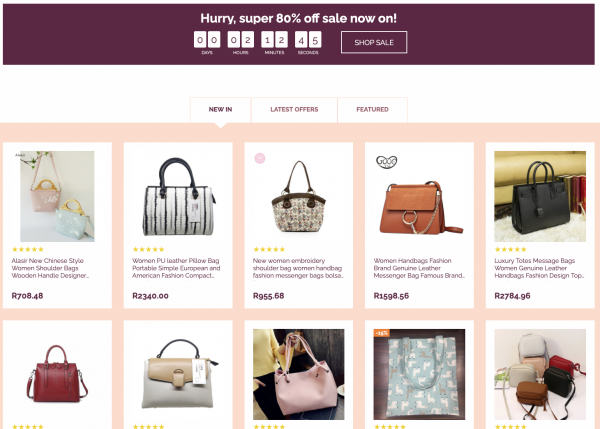This screenshot has width=600, height=429.
Task: Click the -15% discount badge on llama tote
Action: click(x=382, y=333)
